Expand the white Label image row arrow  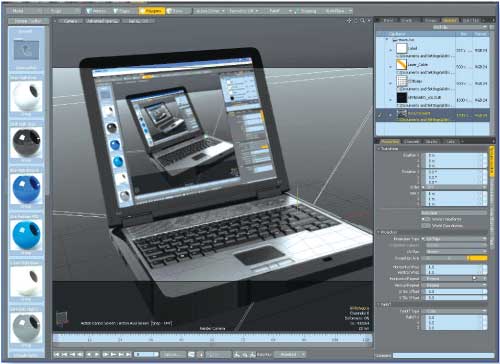pyautogui.click(x=391, y=50)
